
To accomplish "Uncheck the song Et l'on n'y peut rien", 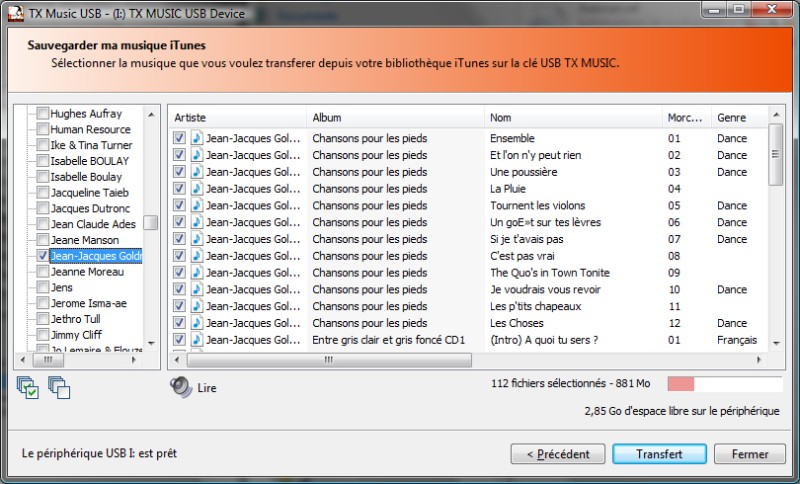I will coord(179,155).
